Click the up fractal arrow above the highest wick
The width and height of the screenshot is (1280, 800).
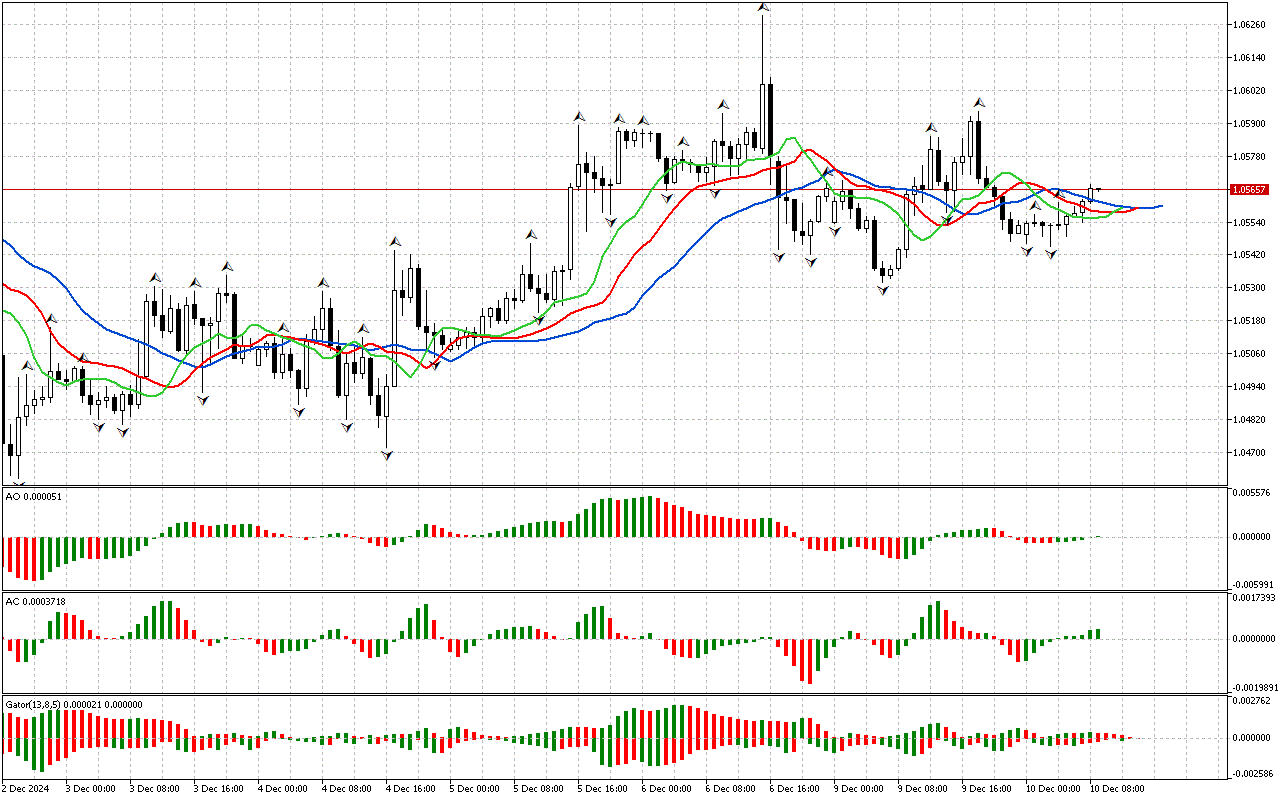pyautogui.click(x=763, y=7)
